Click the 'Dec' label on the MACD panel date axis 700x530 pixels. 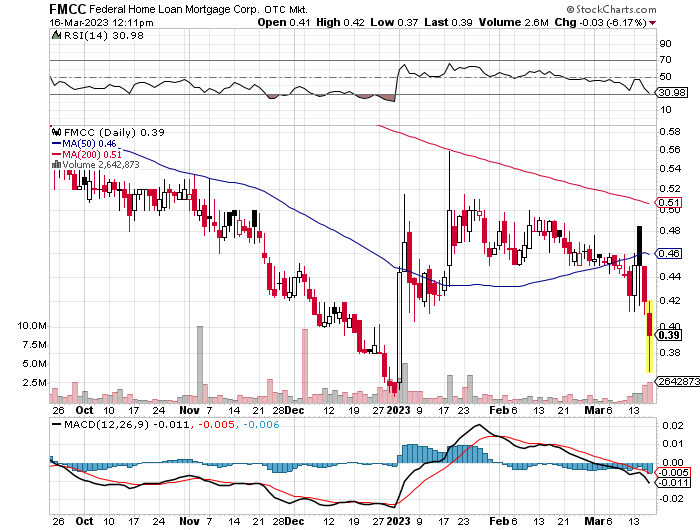[x=295, y=521]
